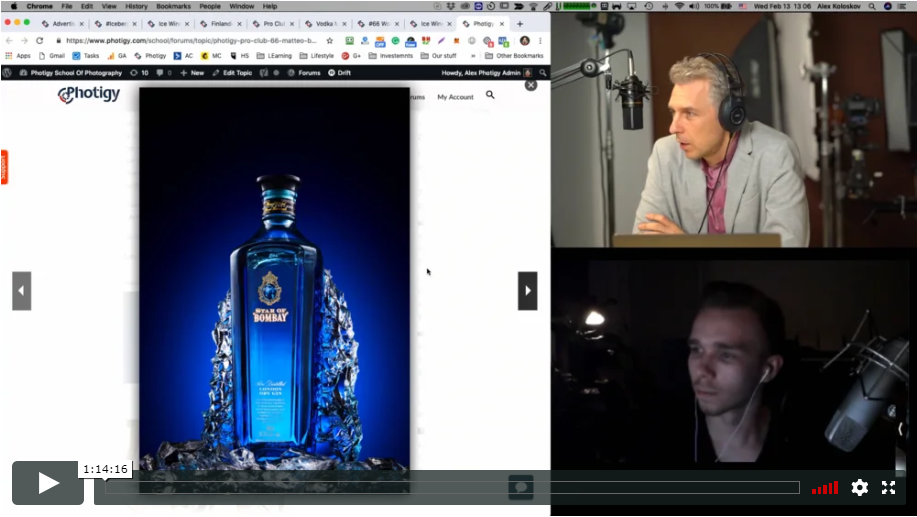Screen dimensions: 917x517
Task: Reload the current page
Action: 39,40
